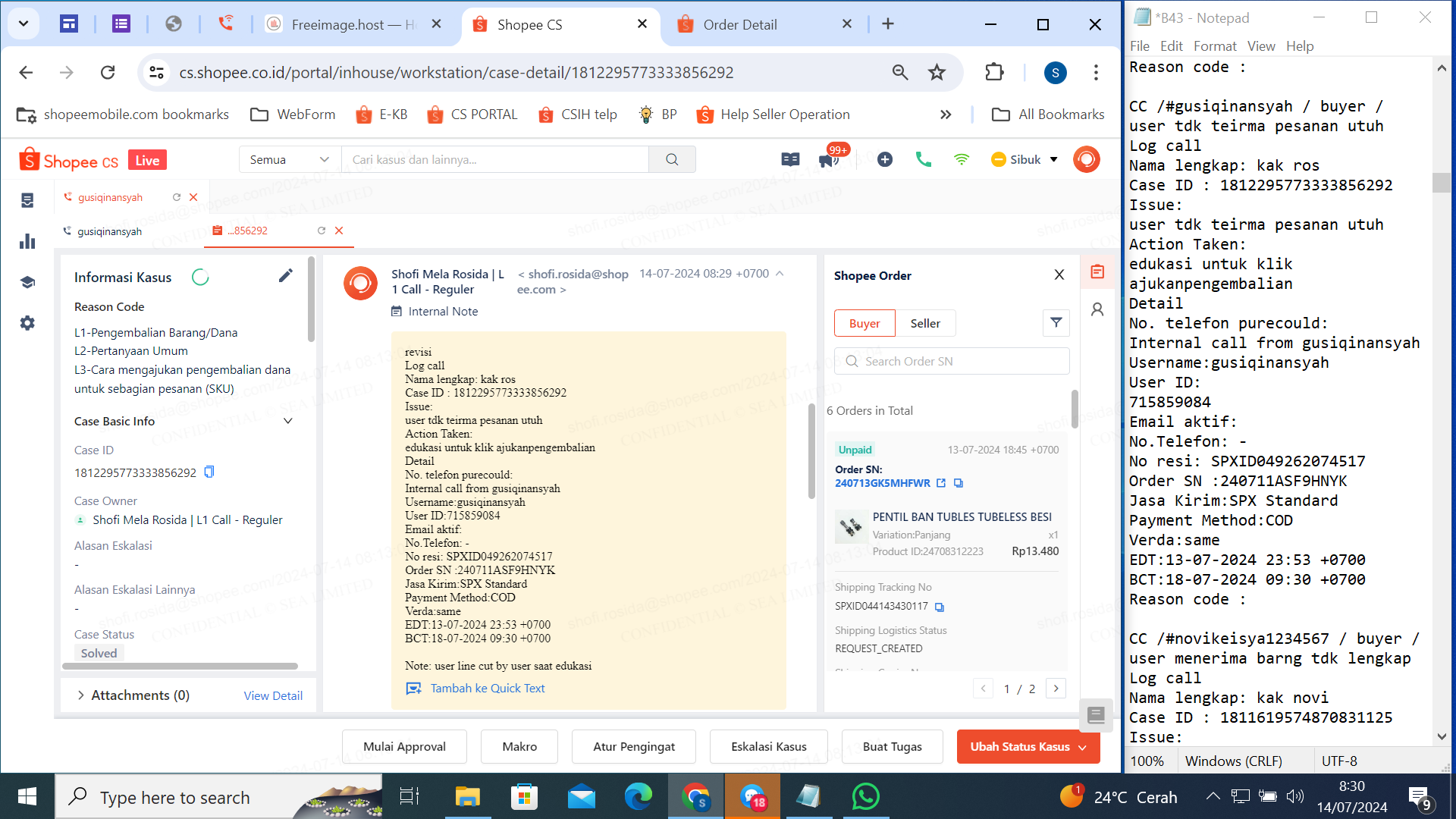1456x819 pixels.
Task: Switch to the Seller toggle in Shopee Order
Action: pyautogui.click(x=924, y=323)
